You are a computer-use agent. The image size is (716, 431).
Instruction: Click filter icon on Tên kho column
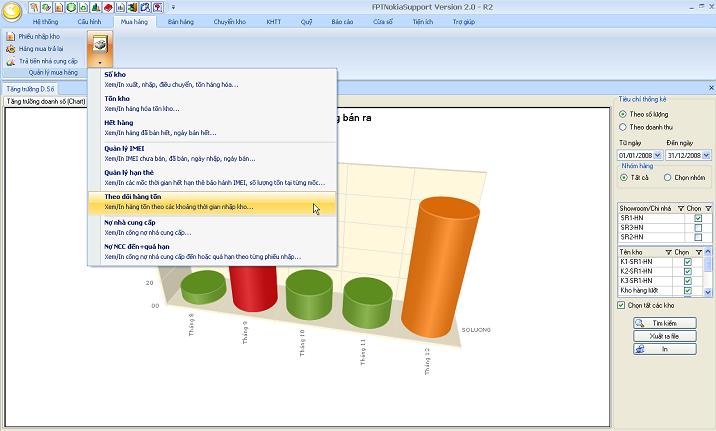[669, 252]
